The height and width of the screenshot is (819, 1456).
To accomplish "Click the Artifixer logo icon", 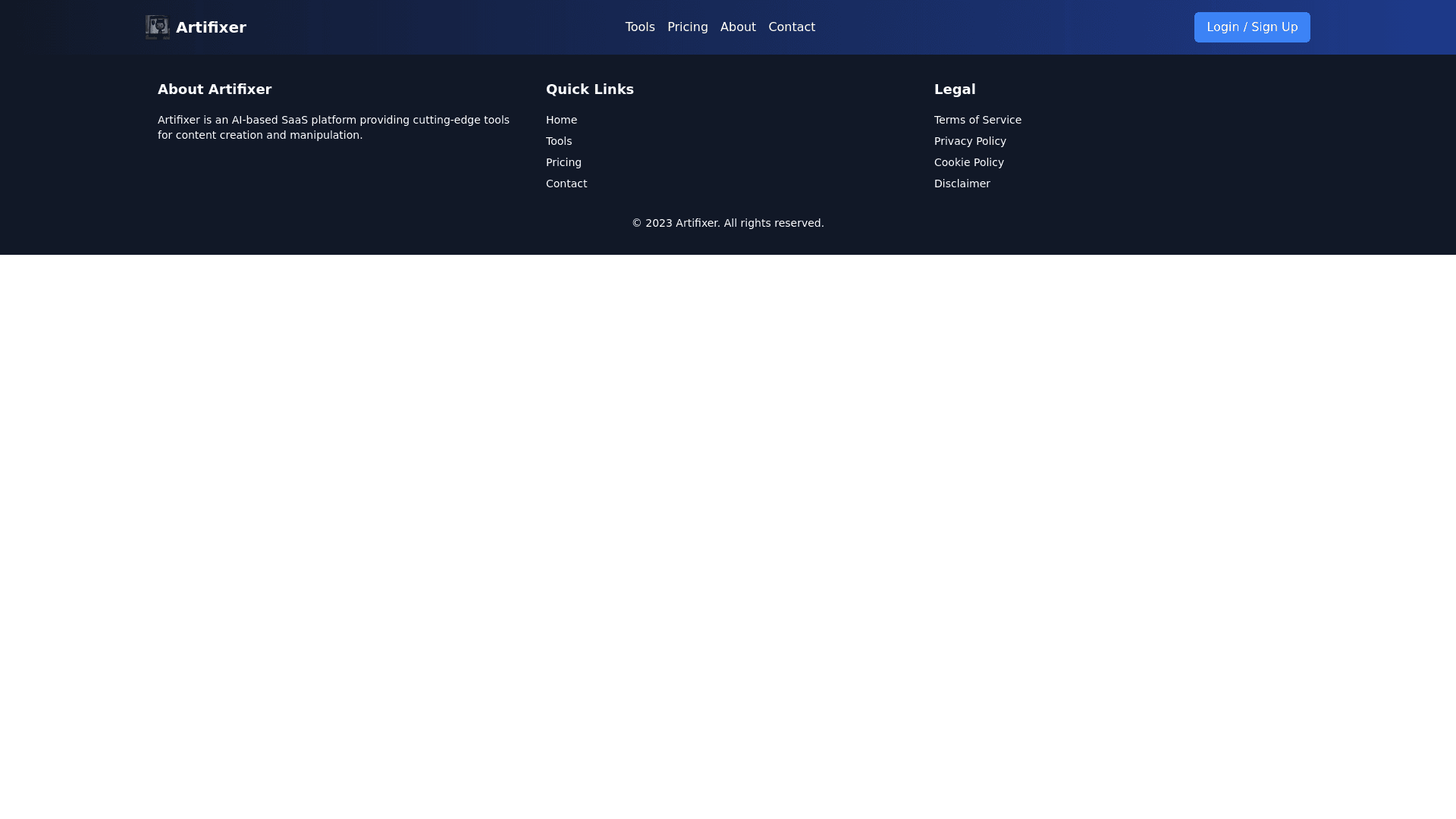I will 158,27.
